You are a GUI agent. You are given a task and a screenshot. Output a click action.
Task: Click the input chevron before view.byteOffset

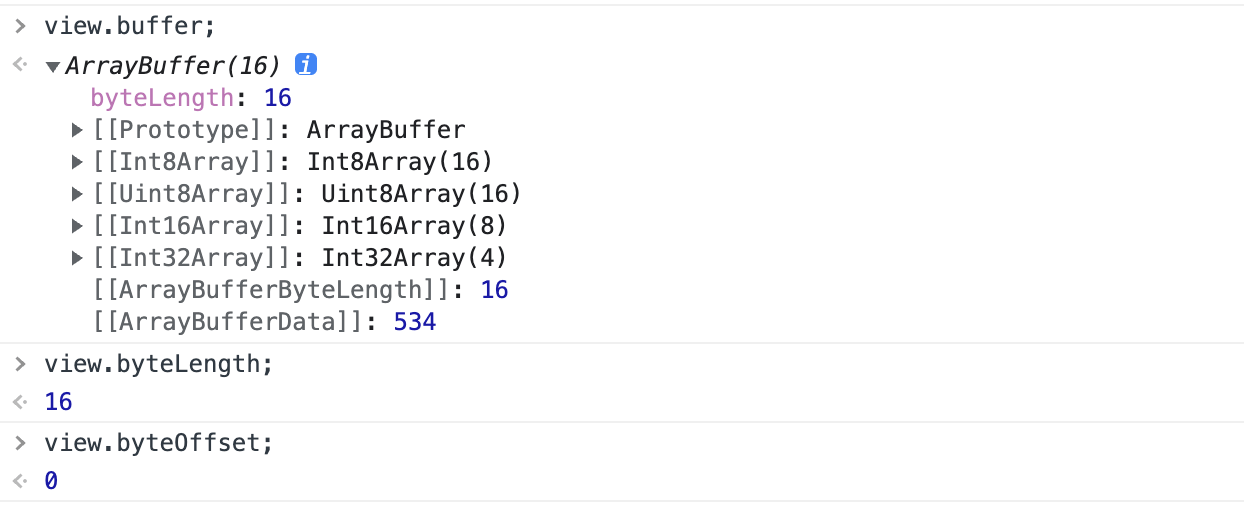coord(20,443)
